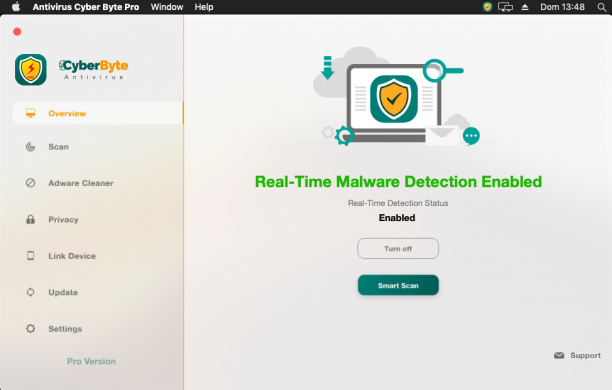Click the Support envelope icon
The image size is (612, 390).
[x=559, y=355]
